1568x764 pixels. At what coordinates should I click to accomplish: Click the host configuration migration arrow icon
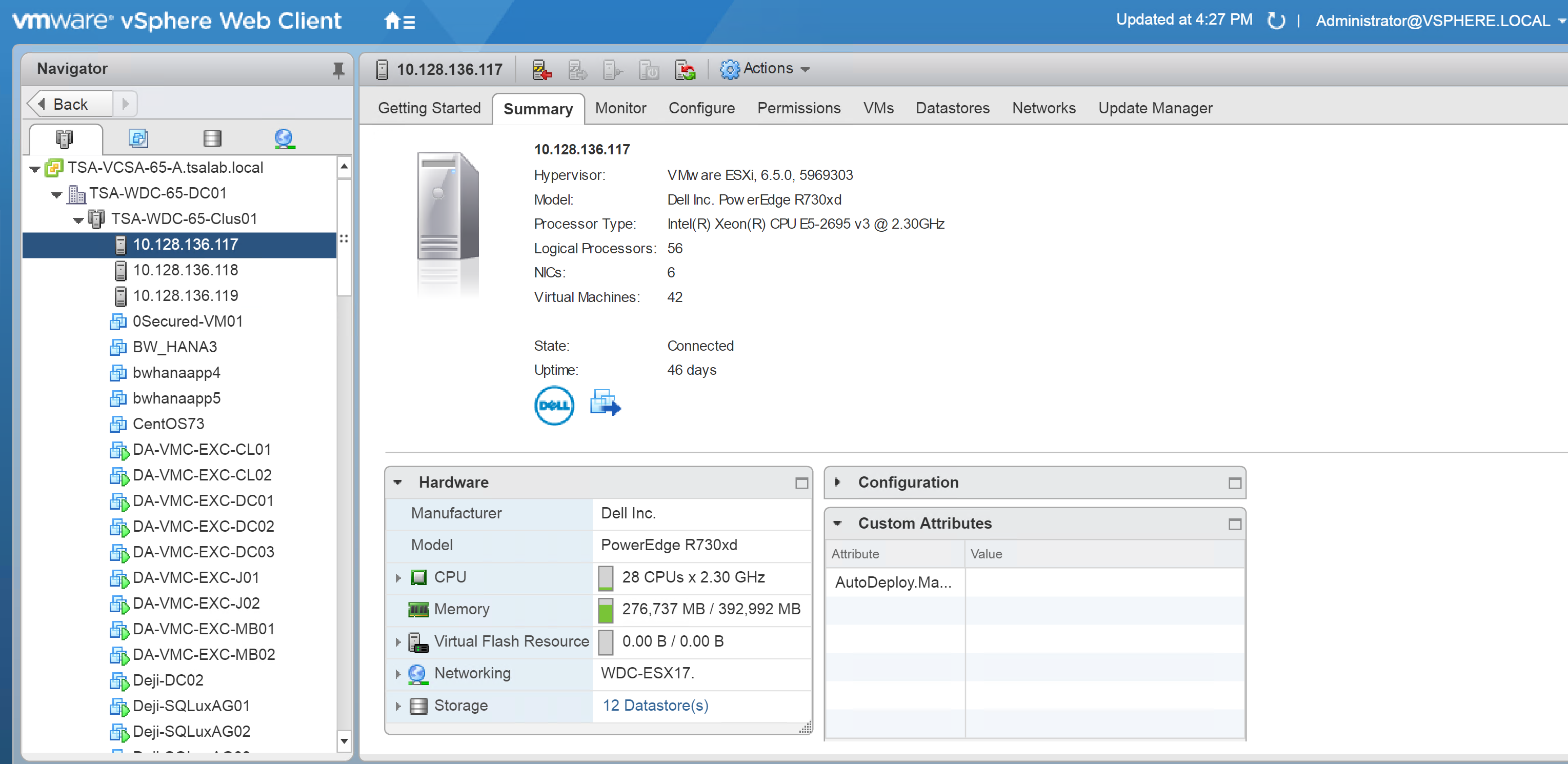605,405
